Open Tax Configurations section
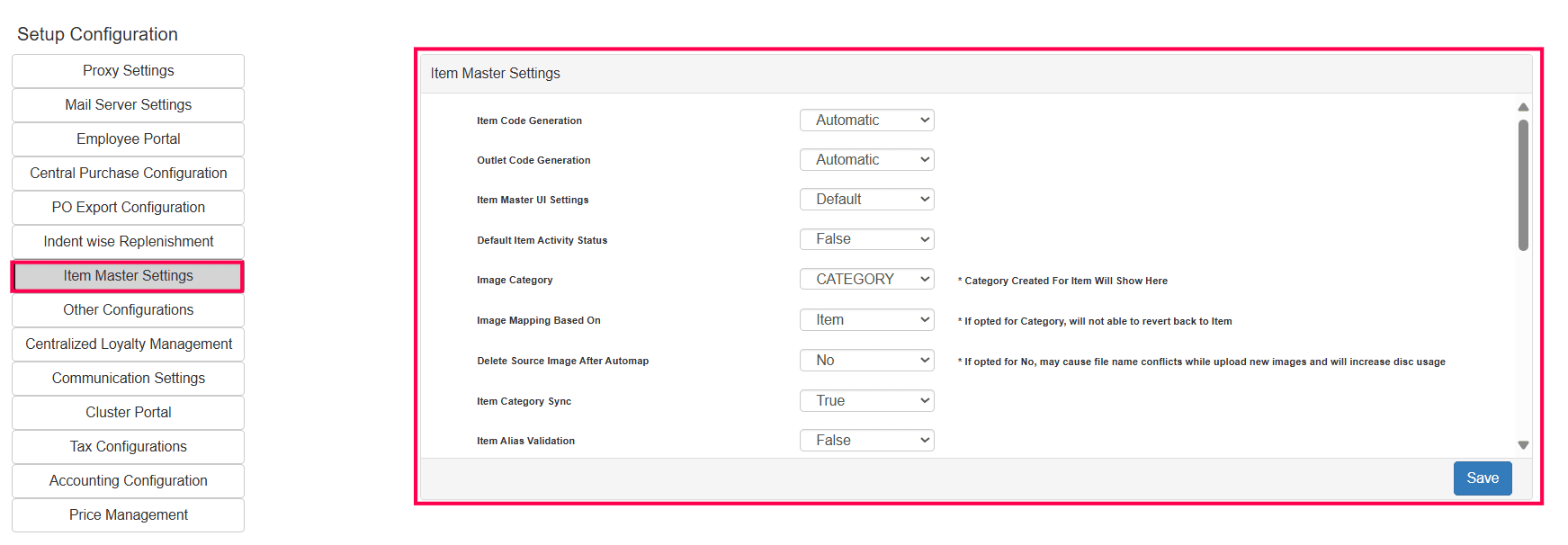The image size is (1568, 545). click(128, 447)
